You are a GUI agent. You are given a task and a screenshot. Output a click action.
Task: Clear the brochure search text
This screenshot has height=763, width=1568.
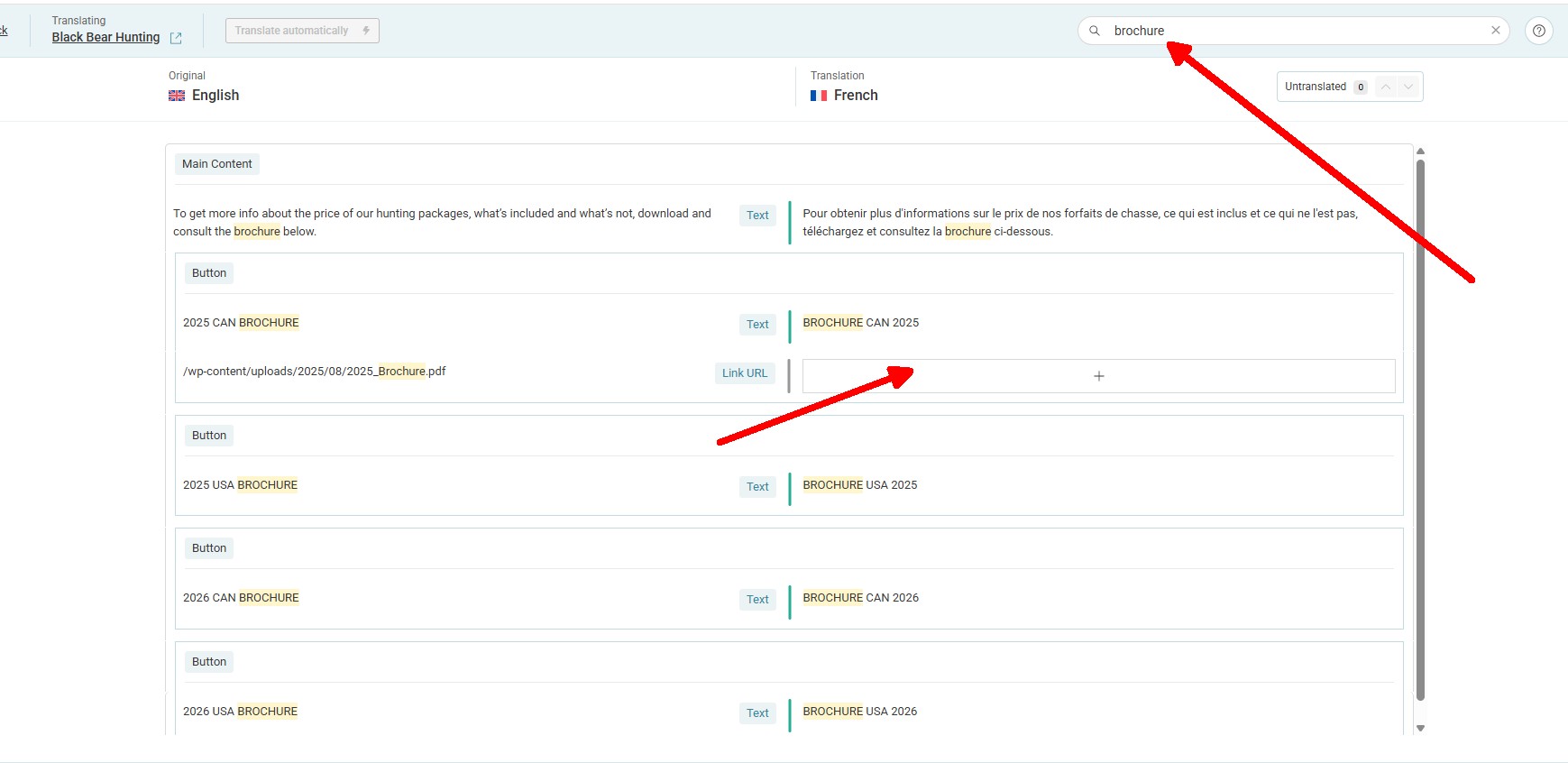(1495, 31)
